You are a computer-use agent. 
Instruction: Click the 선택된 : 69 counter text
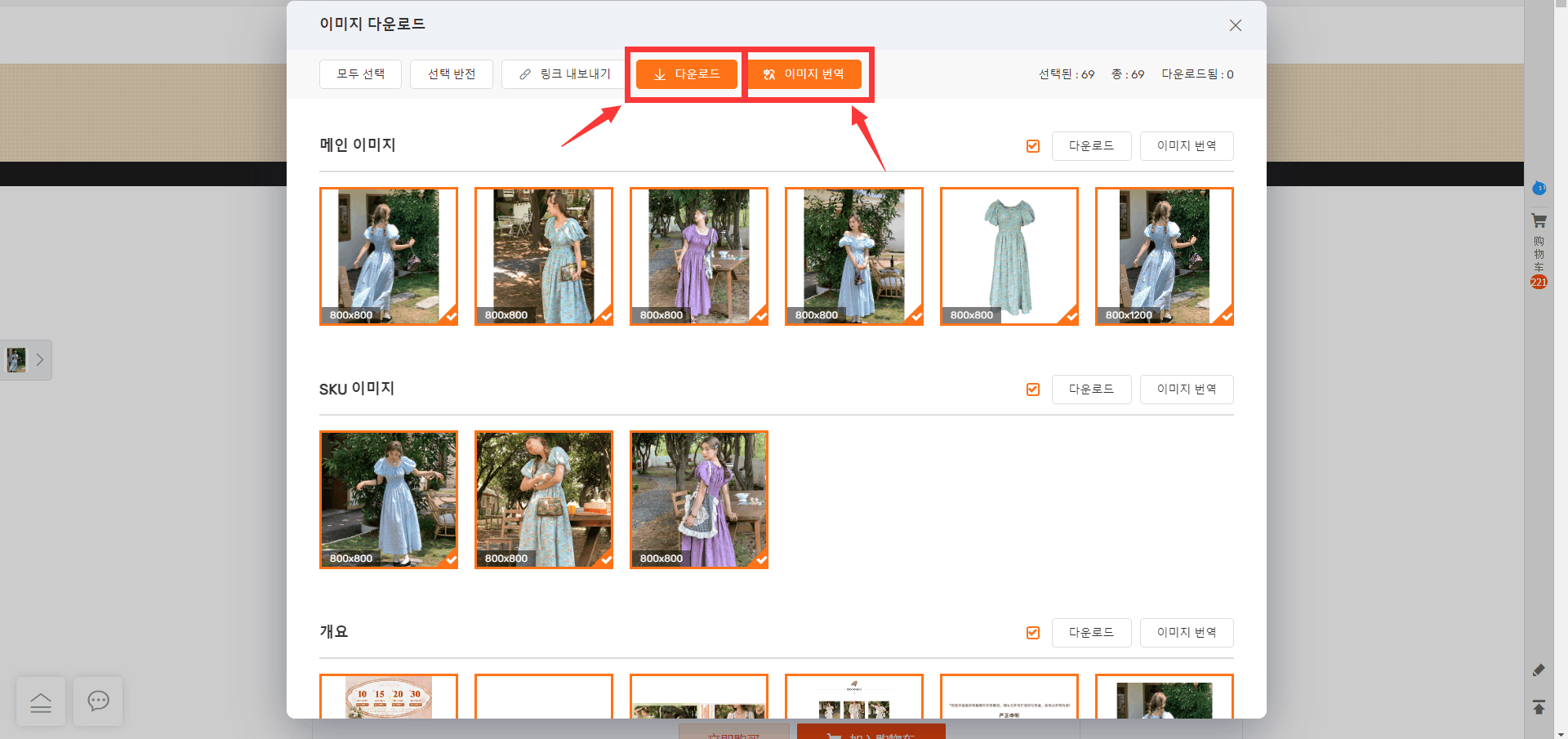(x=1067, y=74)
